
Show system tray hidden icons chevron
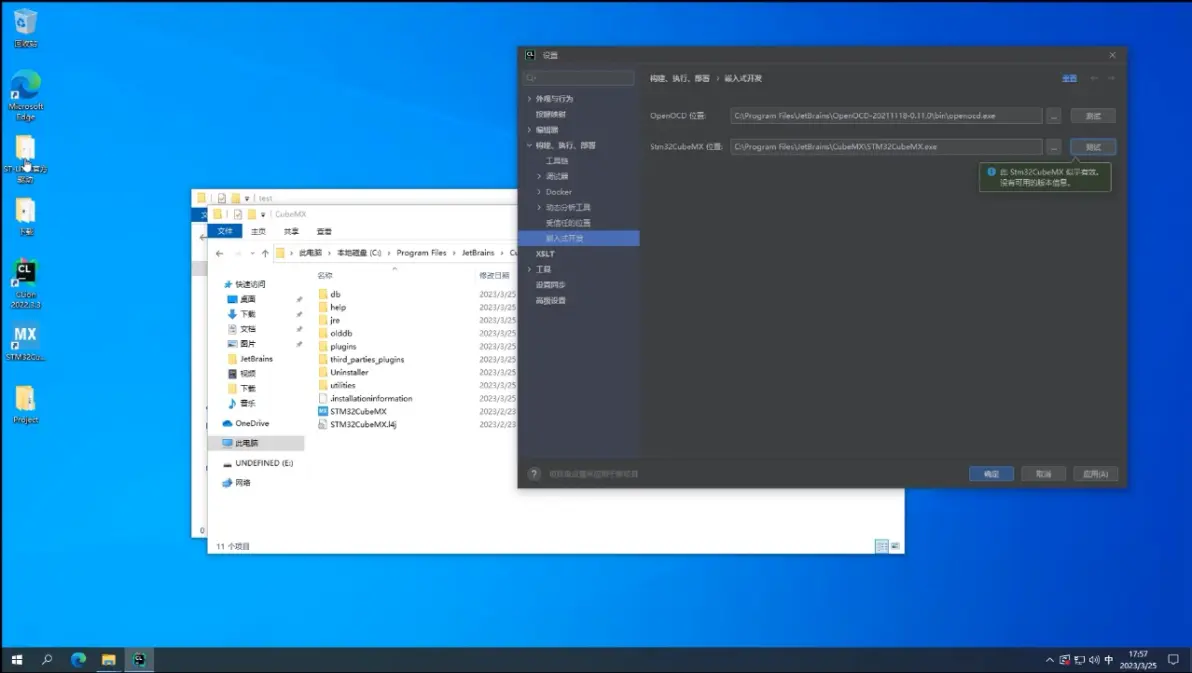(x=1049, y=660)
